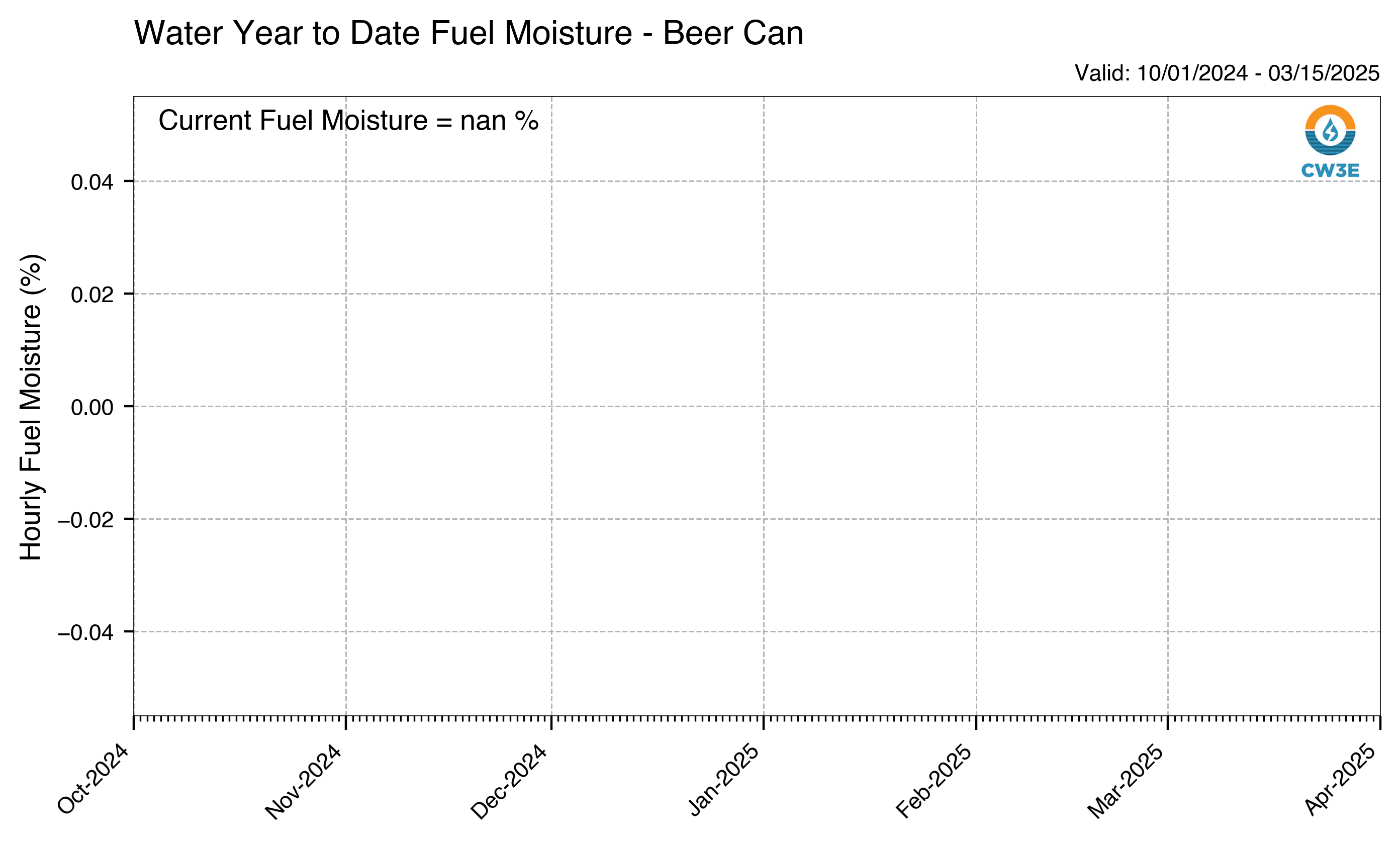
Task: Click the CW3E logo icon
Action: coord(1330,130)
